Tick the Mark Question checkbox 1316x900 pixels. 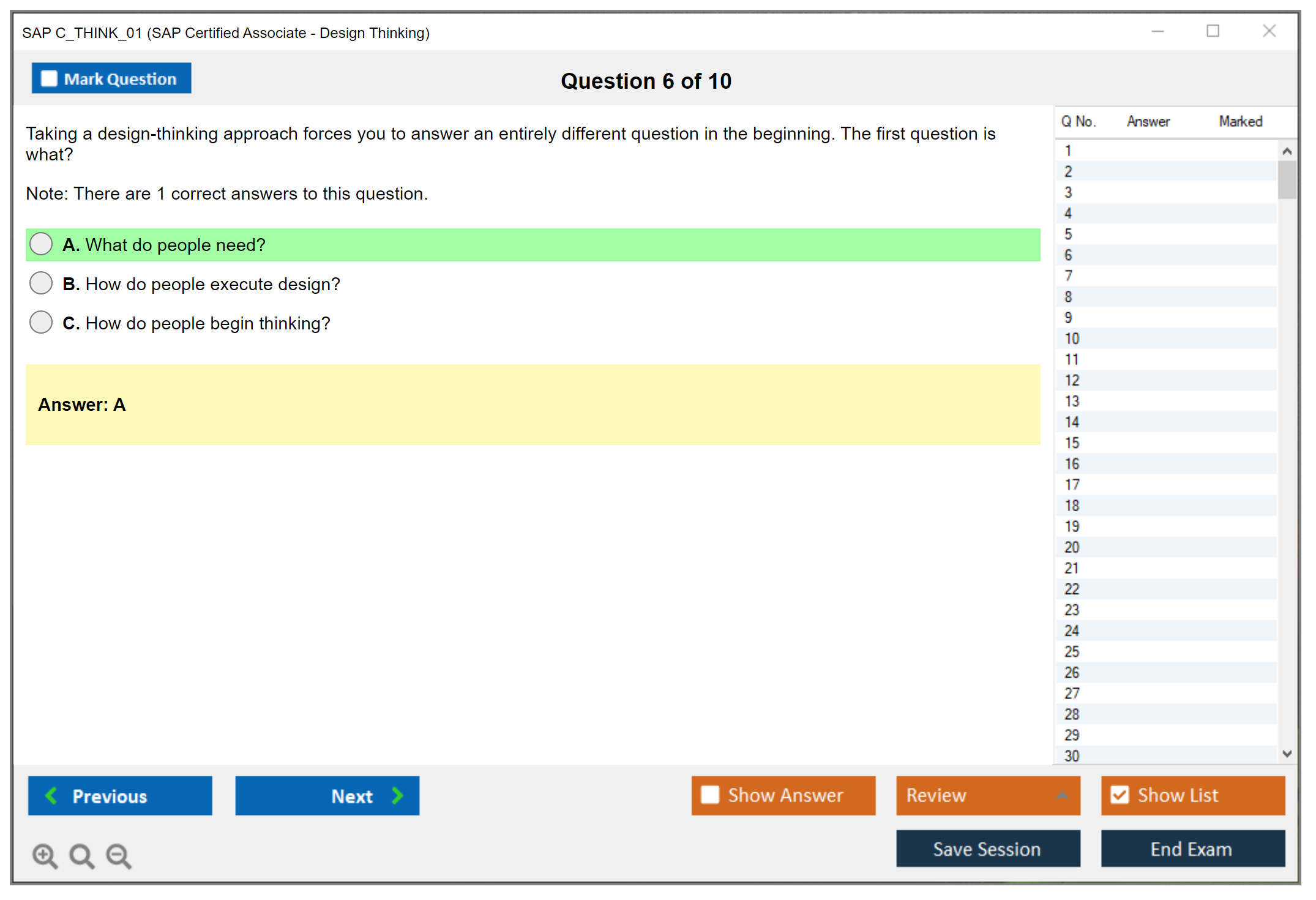(x=49, y=79)
